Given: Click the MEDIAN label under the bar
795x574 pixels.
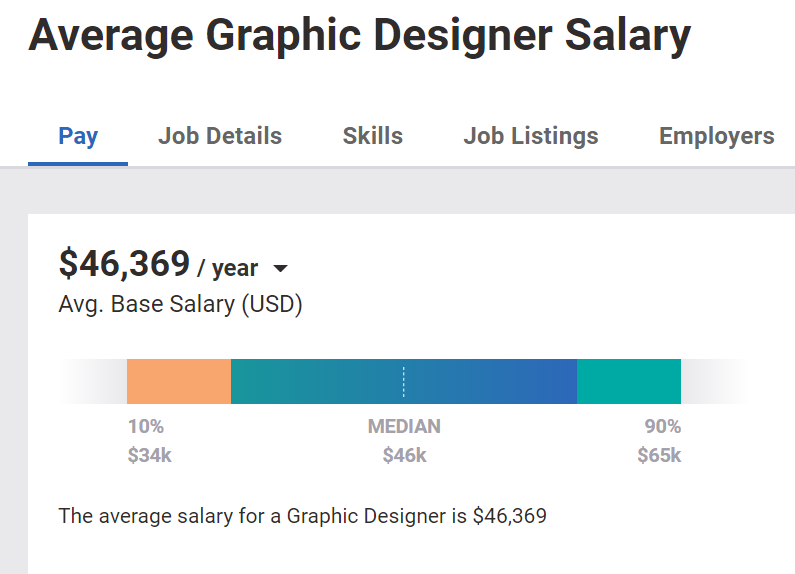Looking at the screenshot, I should pos(404,426).
